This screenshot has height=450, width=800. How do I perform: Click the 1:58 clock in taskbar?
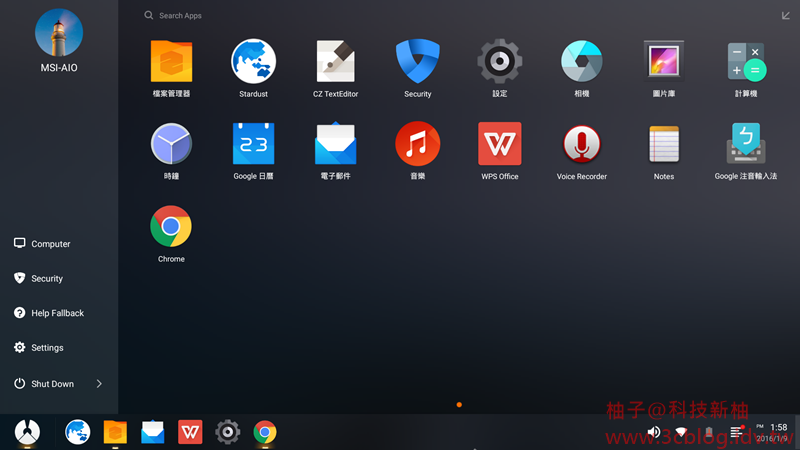coord(779,428)
